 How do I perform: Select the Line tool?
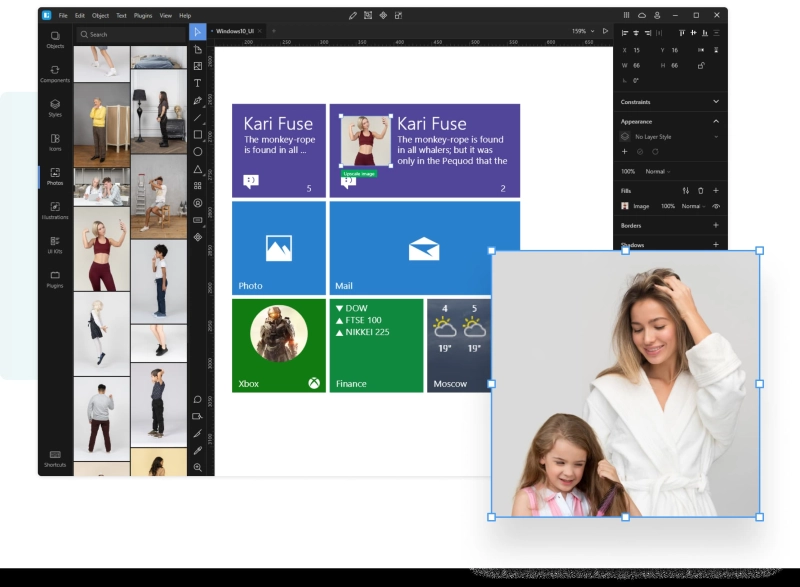pyautogui.click(x=197, y=118)
